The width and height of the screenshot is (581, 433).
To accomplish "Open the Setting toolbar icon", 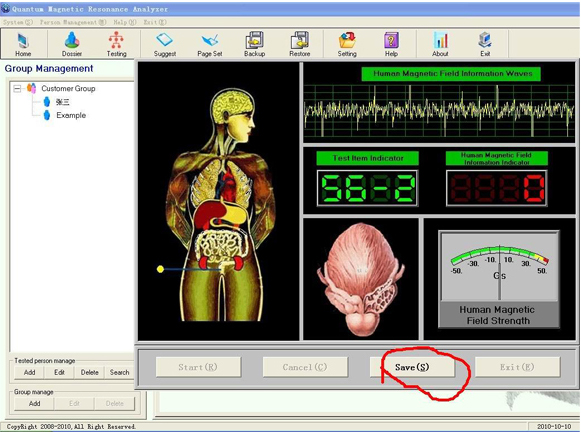I will click(347, 44).
